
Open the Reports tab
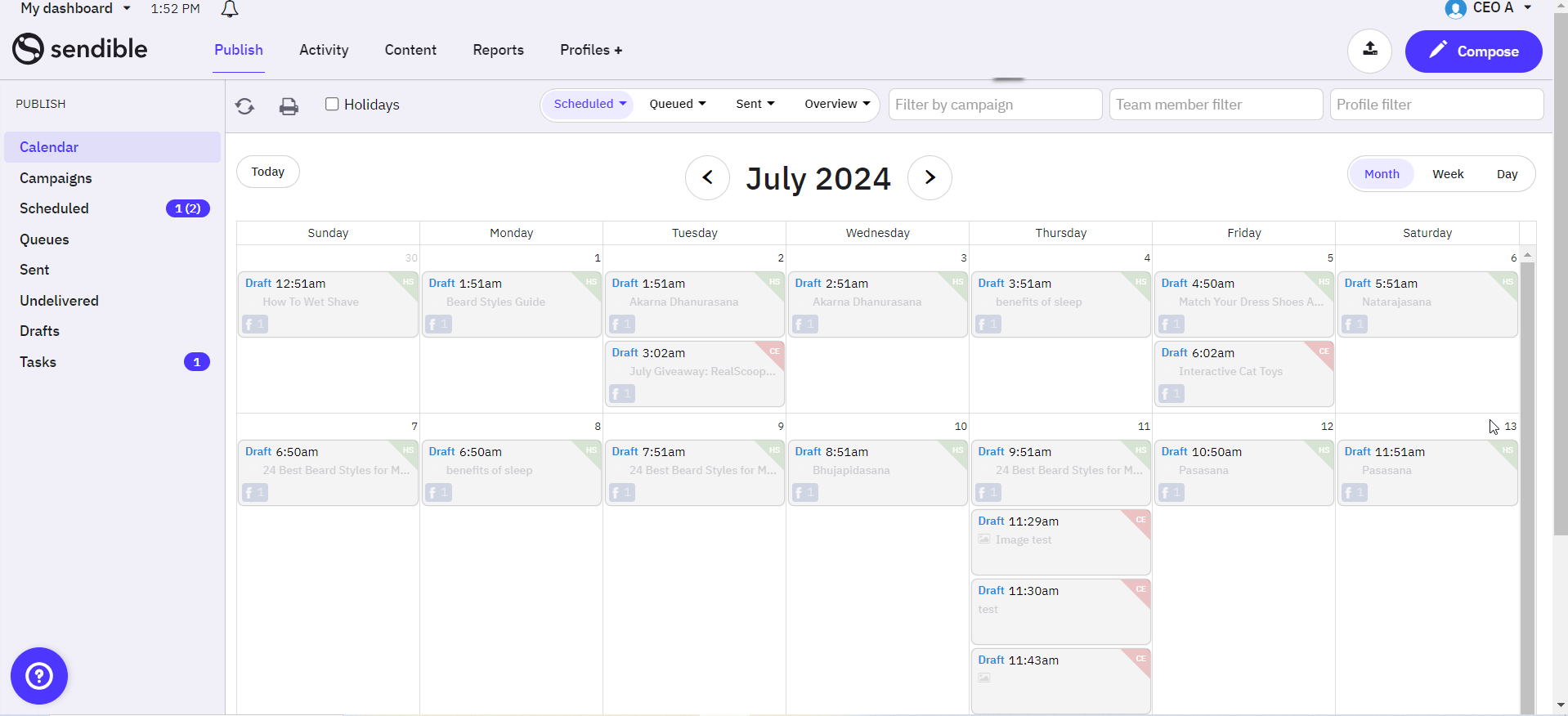[x=498, y=50]
